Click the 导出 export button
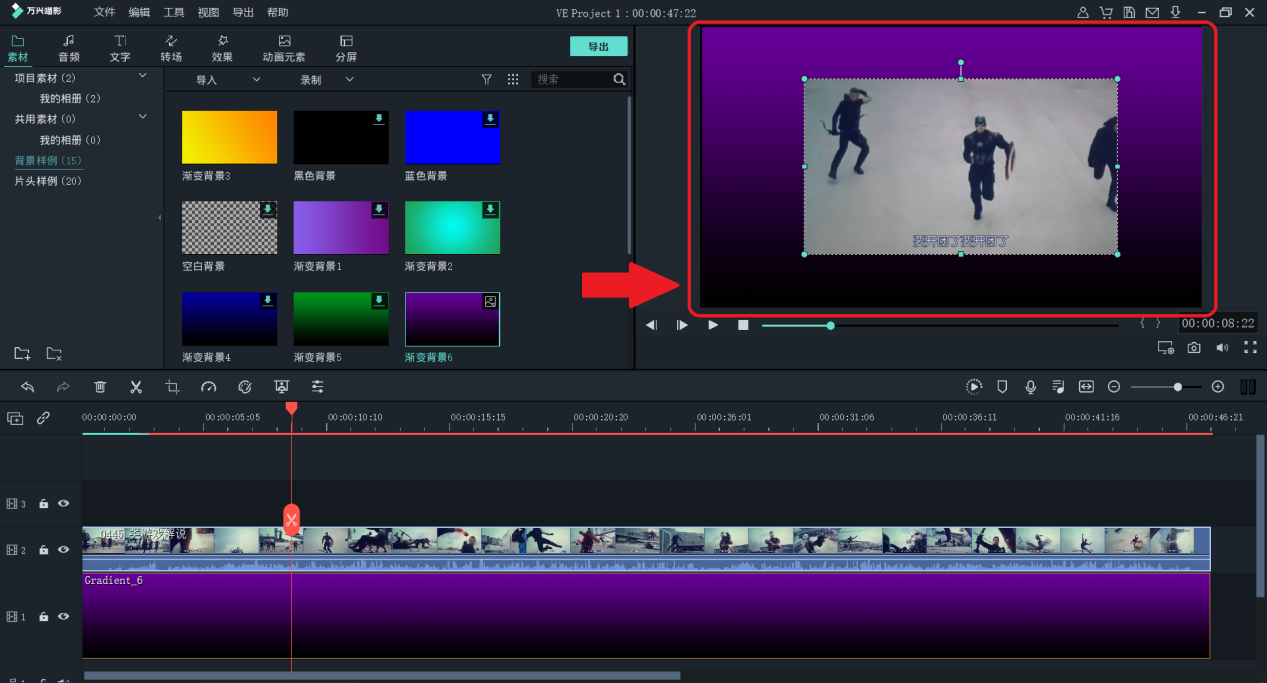 598,47
